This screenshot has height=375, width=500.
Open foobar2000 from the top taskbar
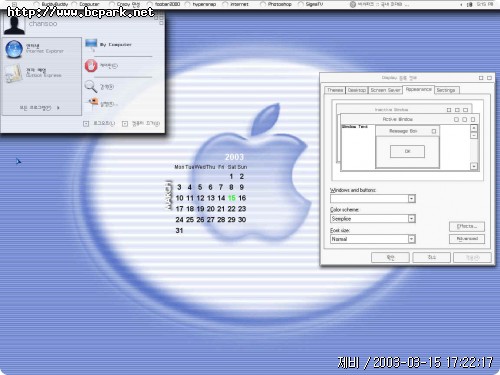(x=164, y=4)
